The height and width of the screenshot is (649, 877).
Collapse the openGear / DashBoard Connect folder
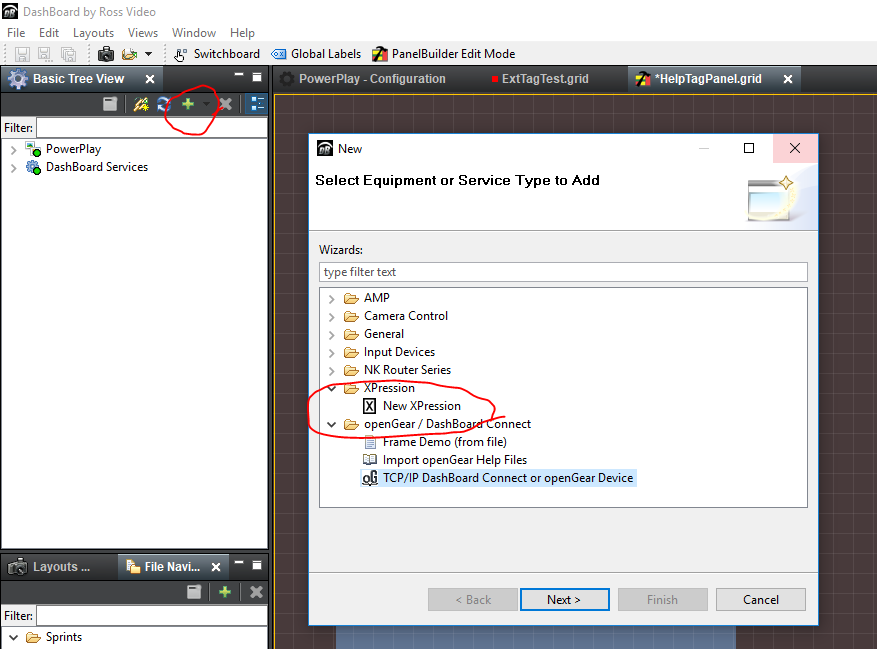point(332,425)
